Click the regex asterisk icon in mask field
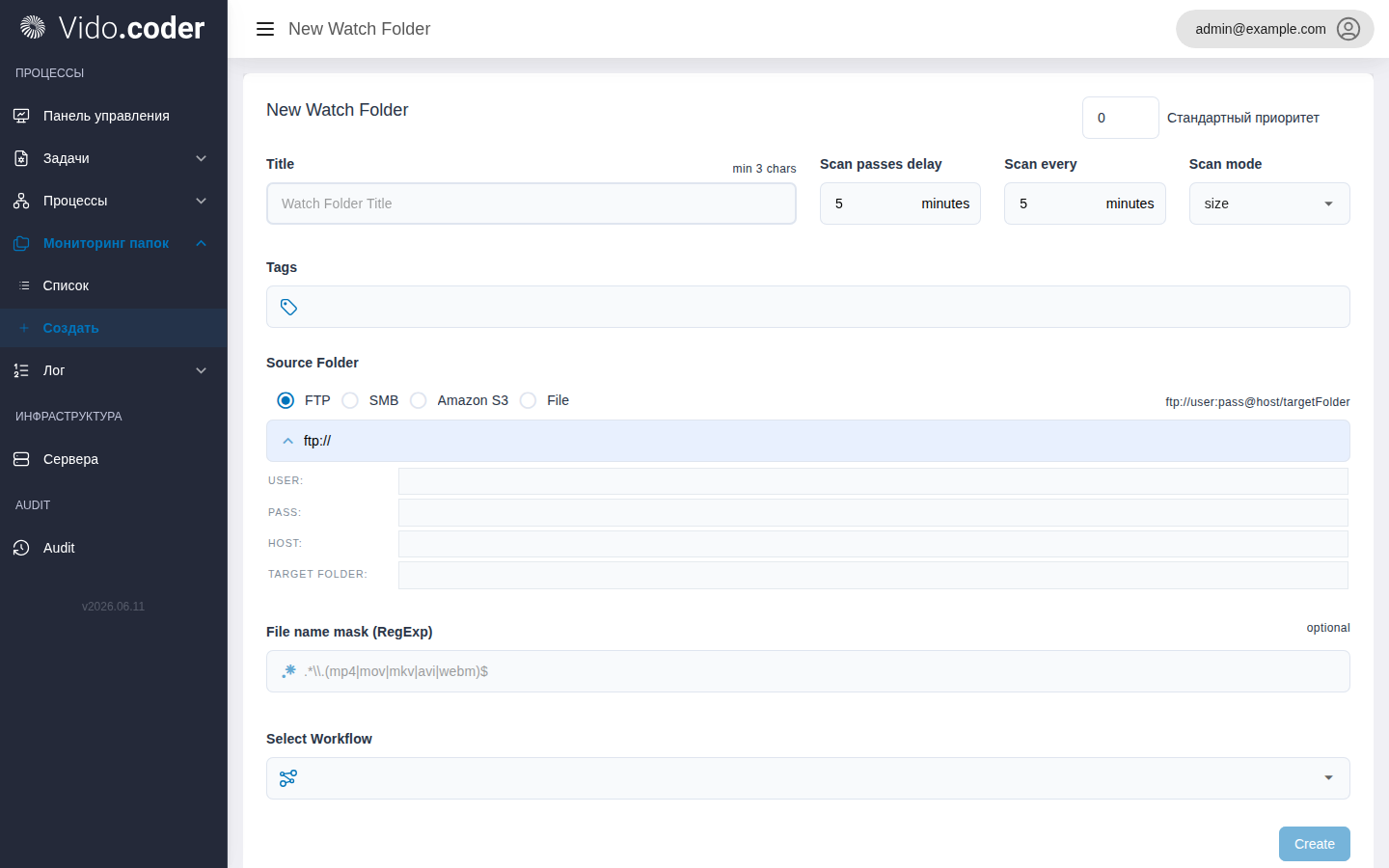 coord(288,671)
